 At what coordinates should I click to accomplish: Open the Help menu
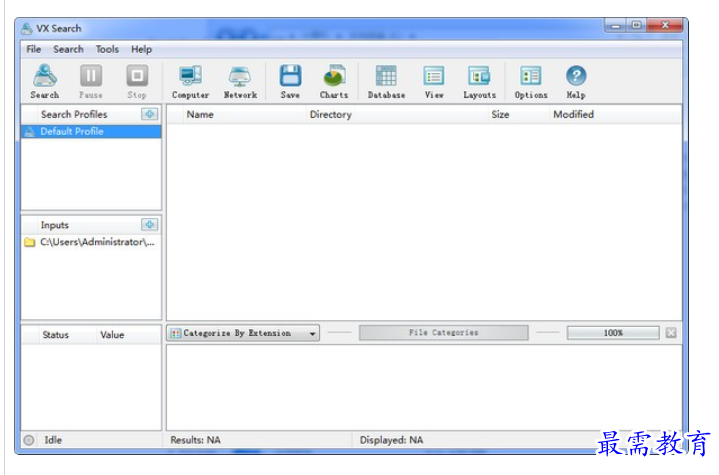click(141, 49)
